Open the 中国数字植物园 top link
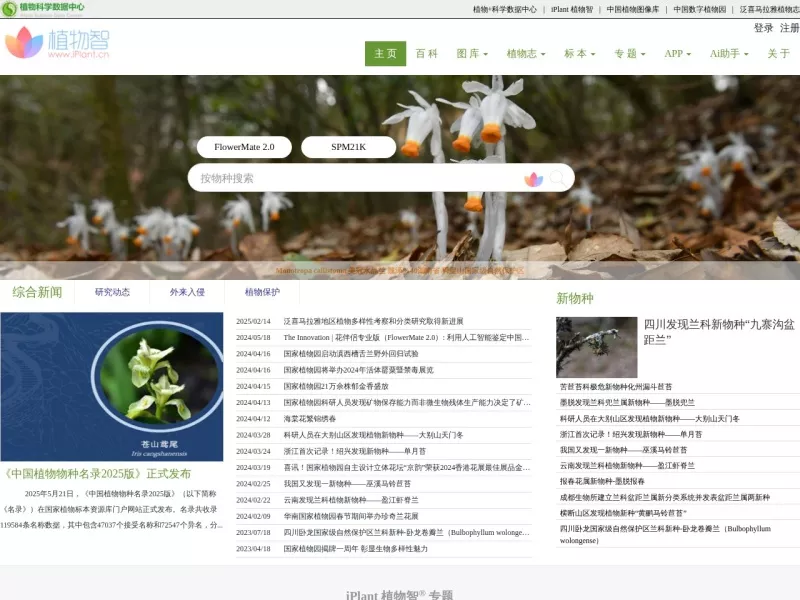Viewport: 800px width, 600px height. click(x=699, y=9)
